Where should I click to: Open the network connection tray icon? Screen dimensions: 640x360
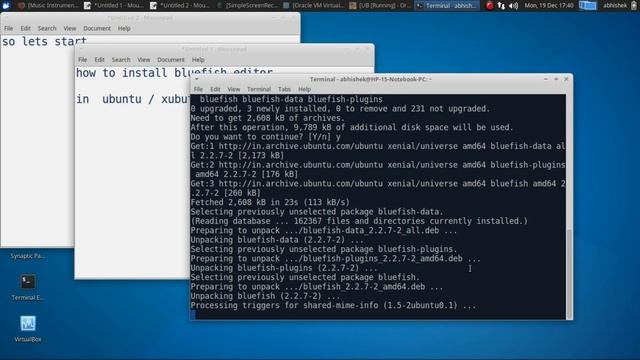coord(501,5)
